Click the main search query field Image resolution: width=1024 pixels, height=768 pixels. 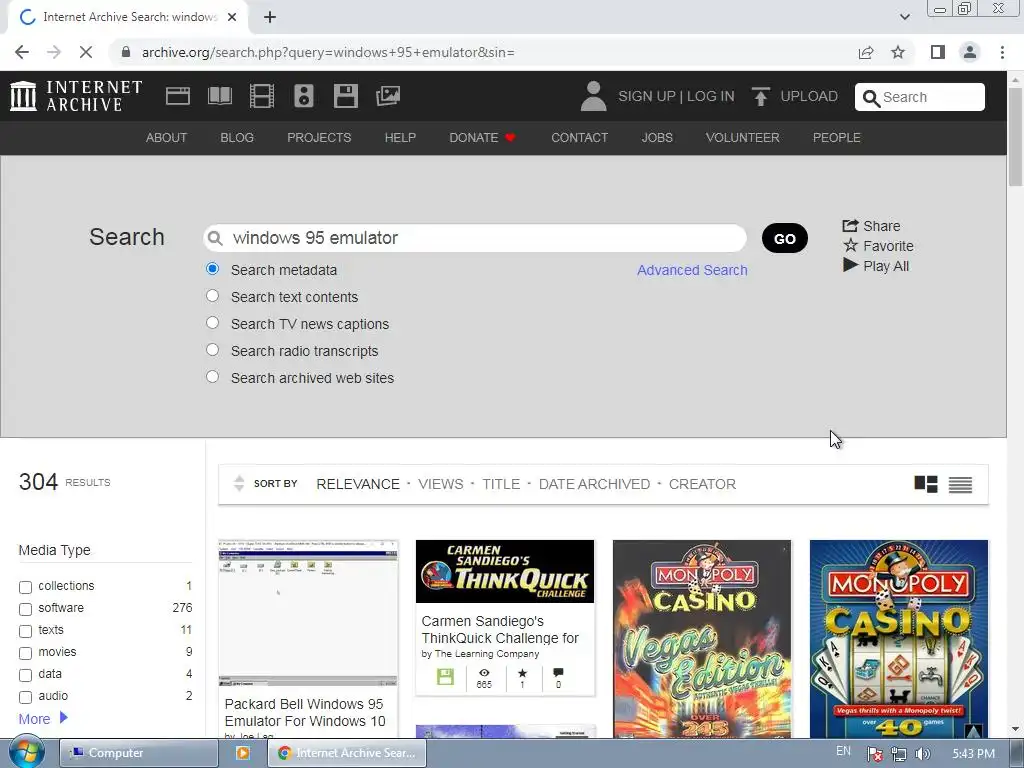pyautogui.click(x=475, y=238)
